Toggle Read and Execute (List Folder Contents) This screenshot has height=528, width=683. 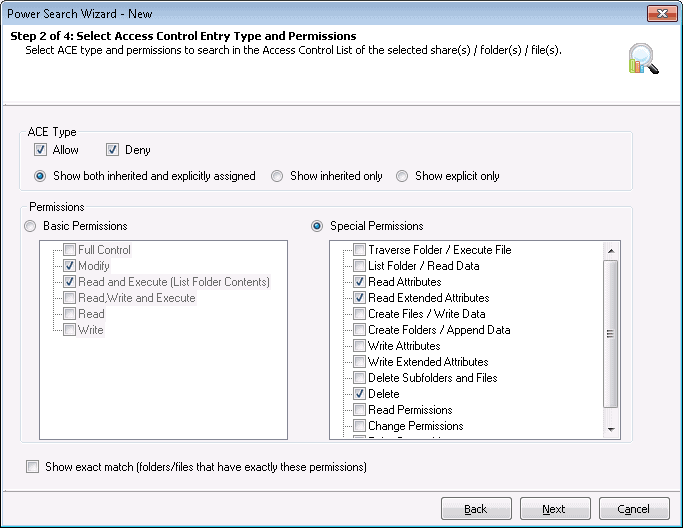tap(69, 282)
